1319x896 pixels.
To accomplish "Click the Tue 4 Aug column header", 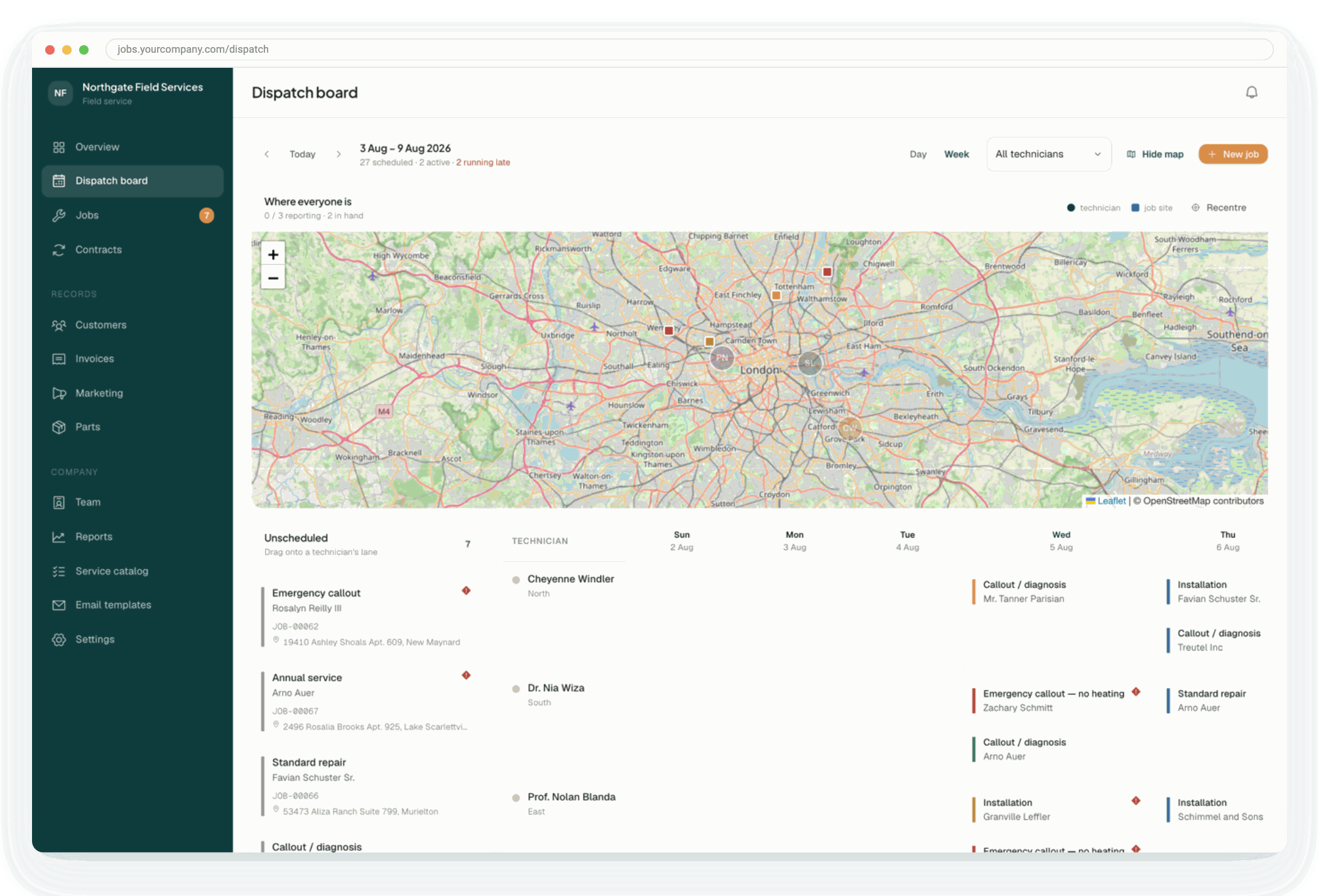I will (x=908, y=541).
